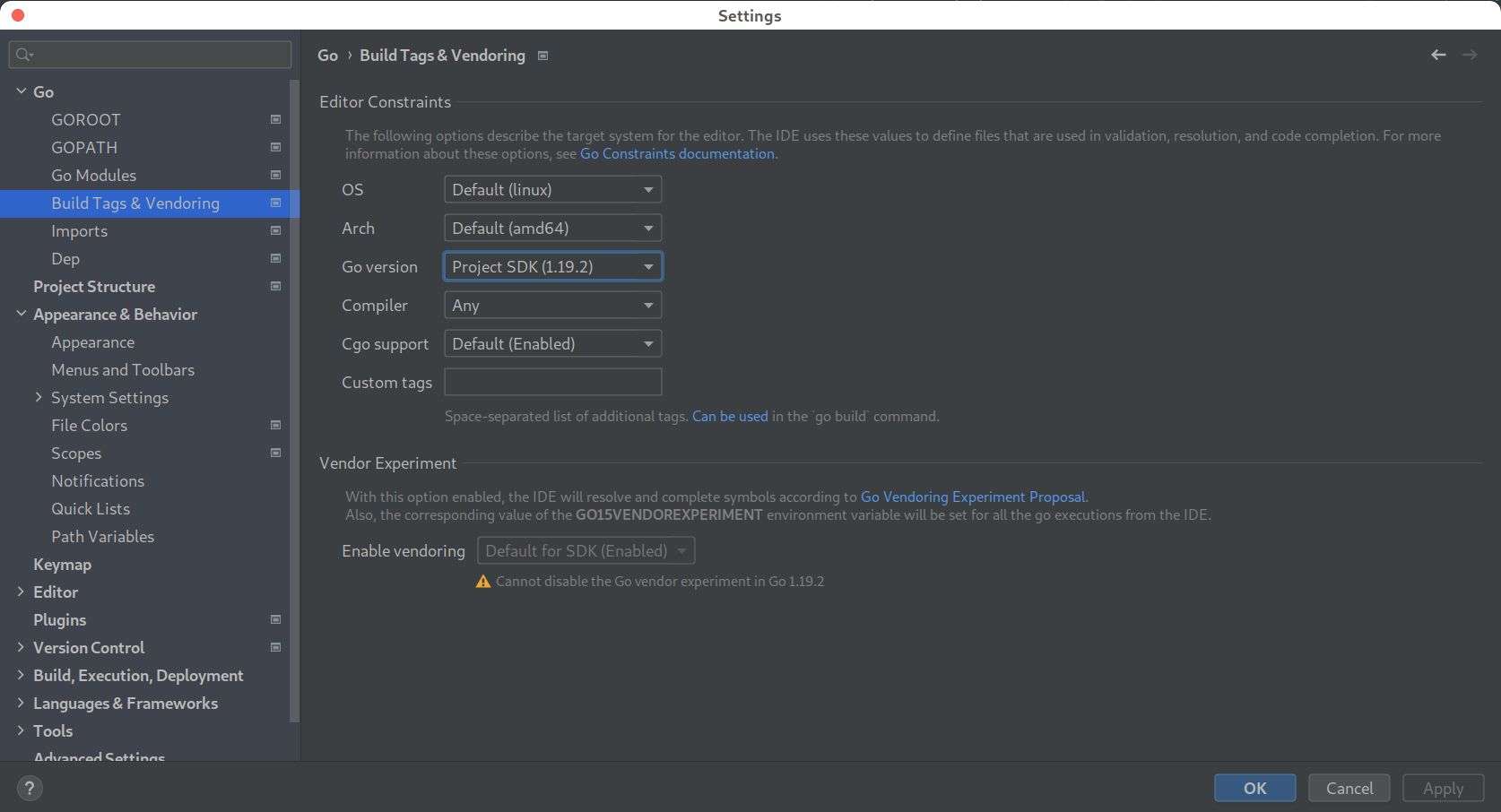Click the settings indicator icon next to Scopes

pos(275,453)
